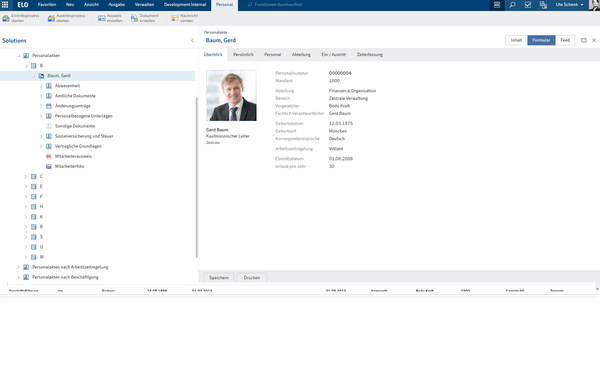
Task: Click the Abwesenheit folder icon
Action: (x=49, y=86)
